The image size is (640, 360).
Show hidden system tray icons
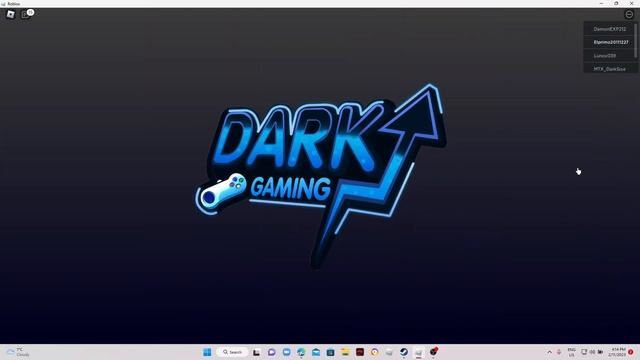pyautogui.click(x=549, y=352)
